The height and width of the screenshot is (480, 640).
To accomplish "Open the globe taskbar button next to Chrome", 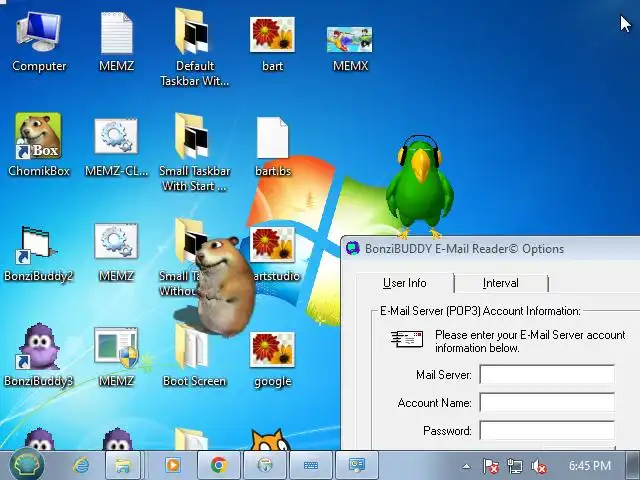I will (265, 465).
